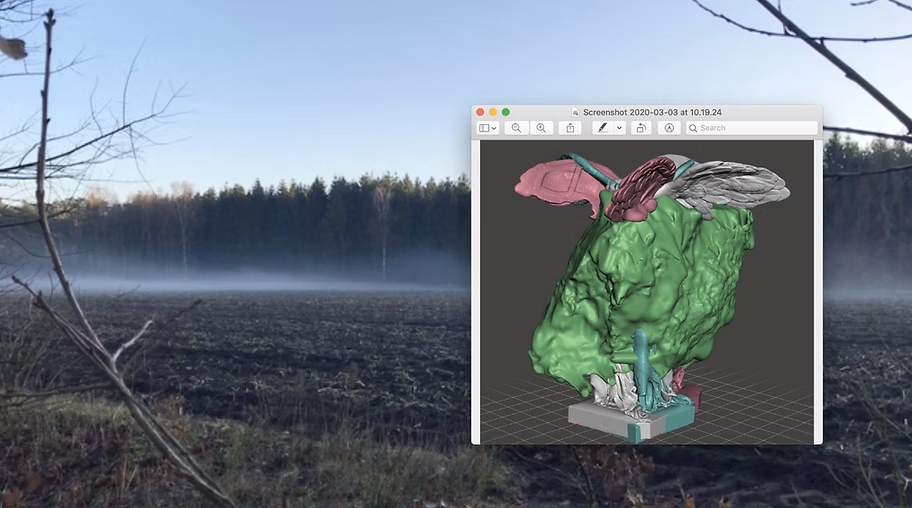Select the highlight pen tool
The image size is (912, 508).
[603, 128]
